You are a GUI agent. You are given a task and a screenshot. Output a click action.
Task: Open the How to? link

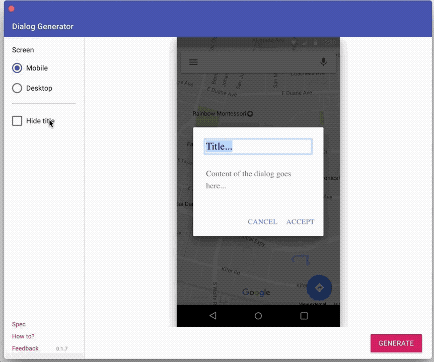pos(23,336)
